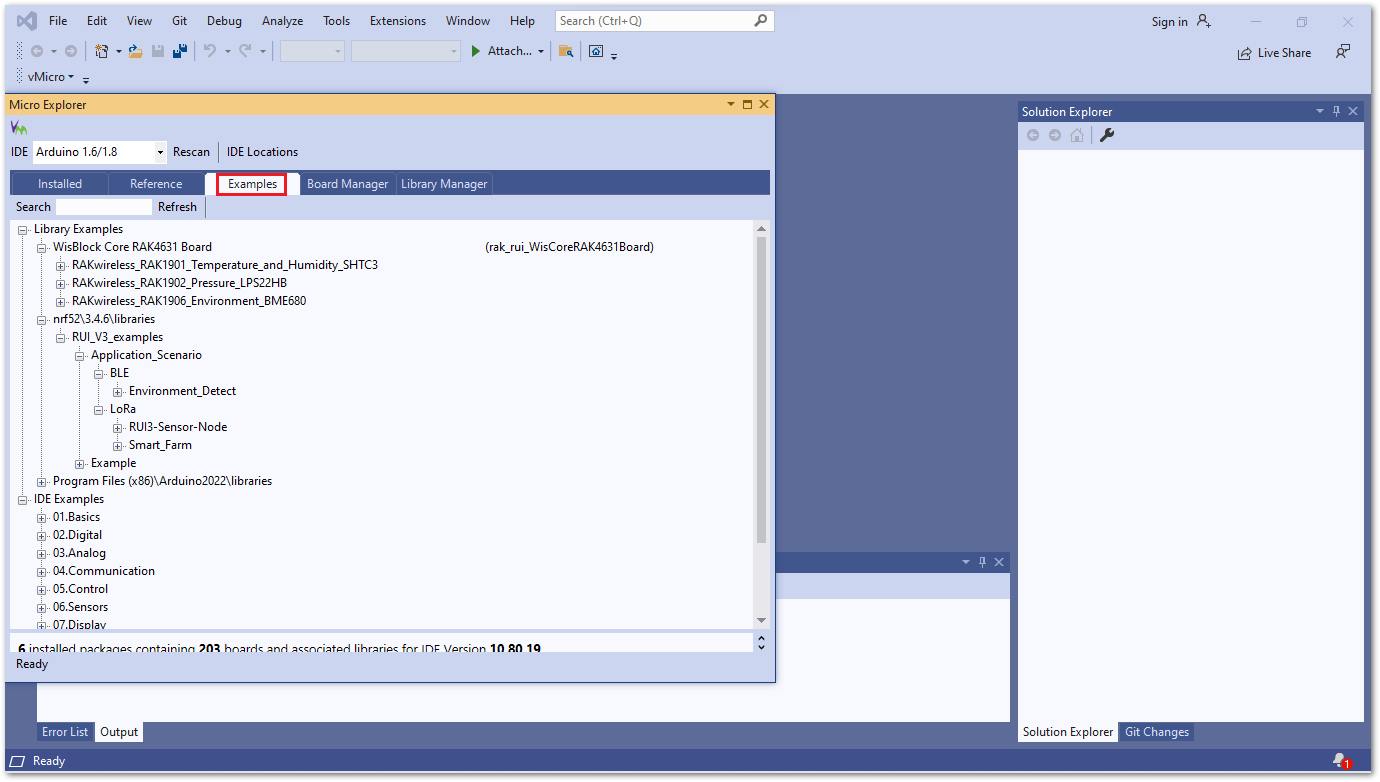Open the Attach button dropdown arrow
Screen dimensions: 1380x782
point(541,51)
